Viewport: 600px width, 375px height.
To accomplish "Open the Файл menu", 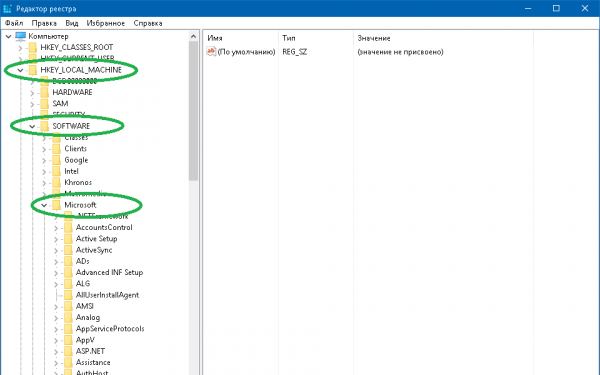I will pyautogui.click(x=14, y=23).
